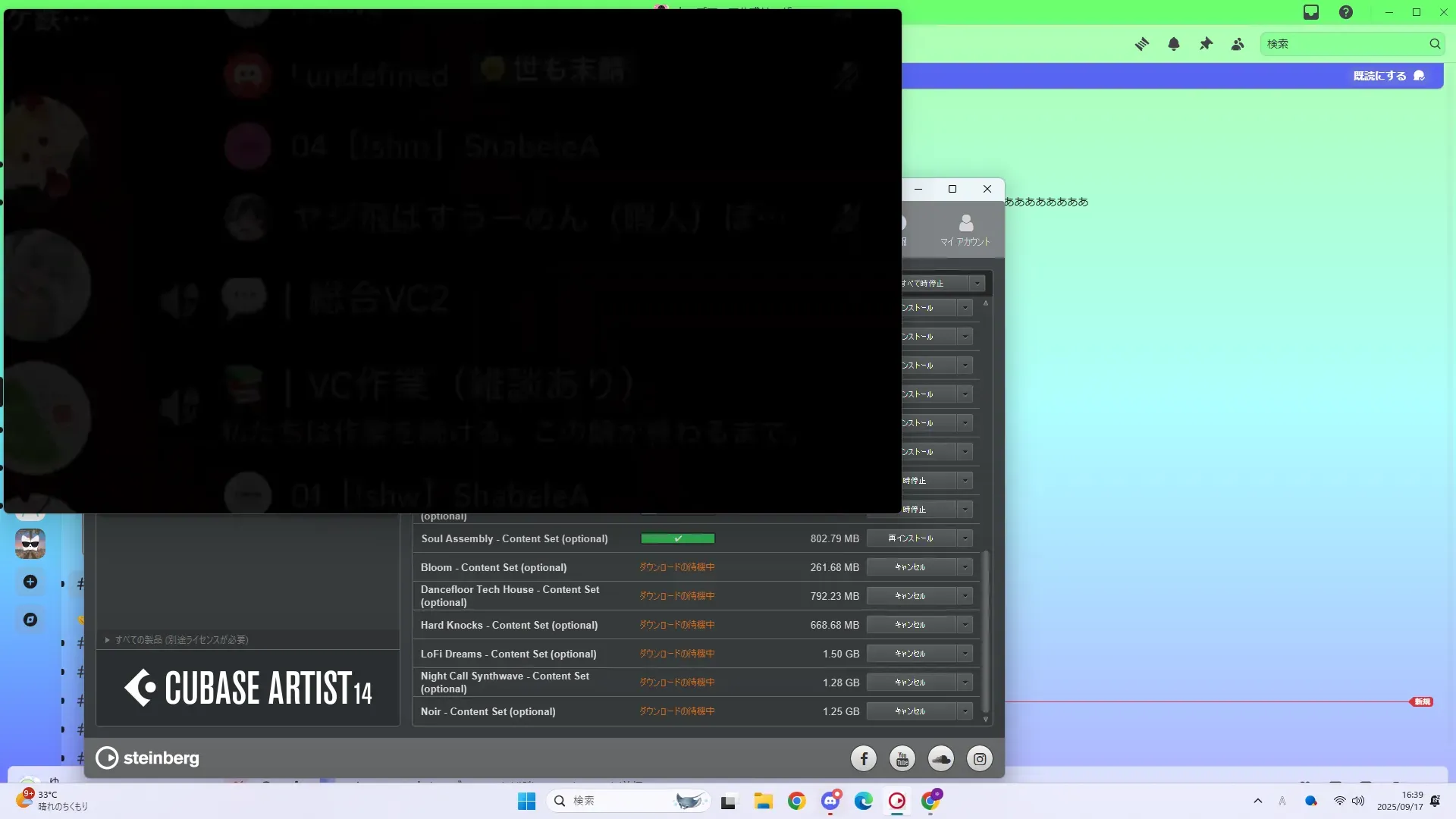Screen dimensions: 1456x819
Task: Cancel the LoFi Dreams download
Action: 911,654
